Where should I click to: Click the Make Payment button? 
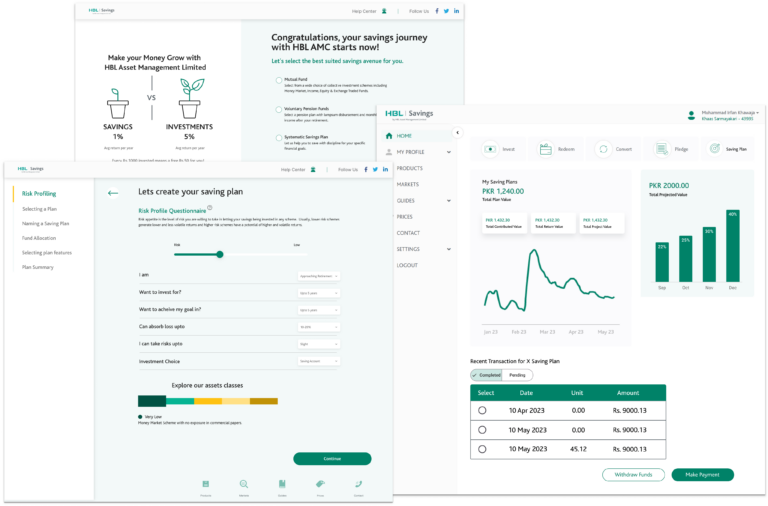pyautogui.click(x=702, y=475)
